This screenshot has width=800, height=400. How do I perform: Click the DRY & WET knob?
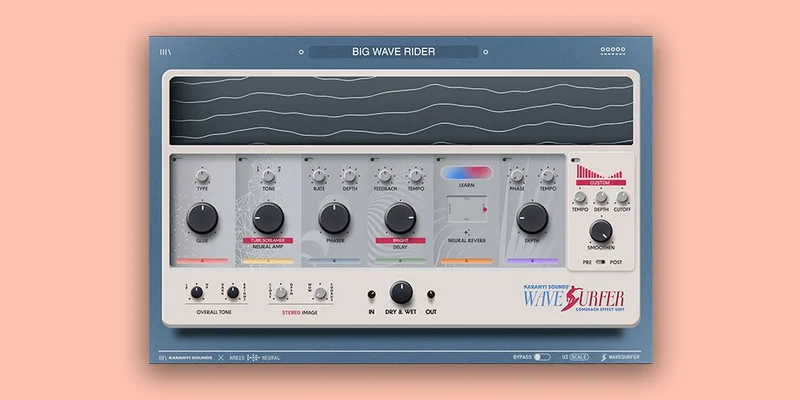401,292
